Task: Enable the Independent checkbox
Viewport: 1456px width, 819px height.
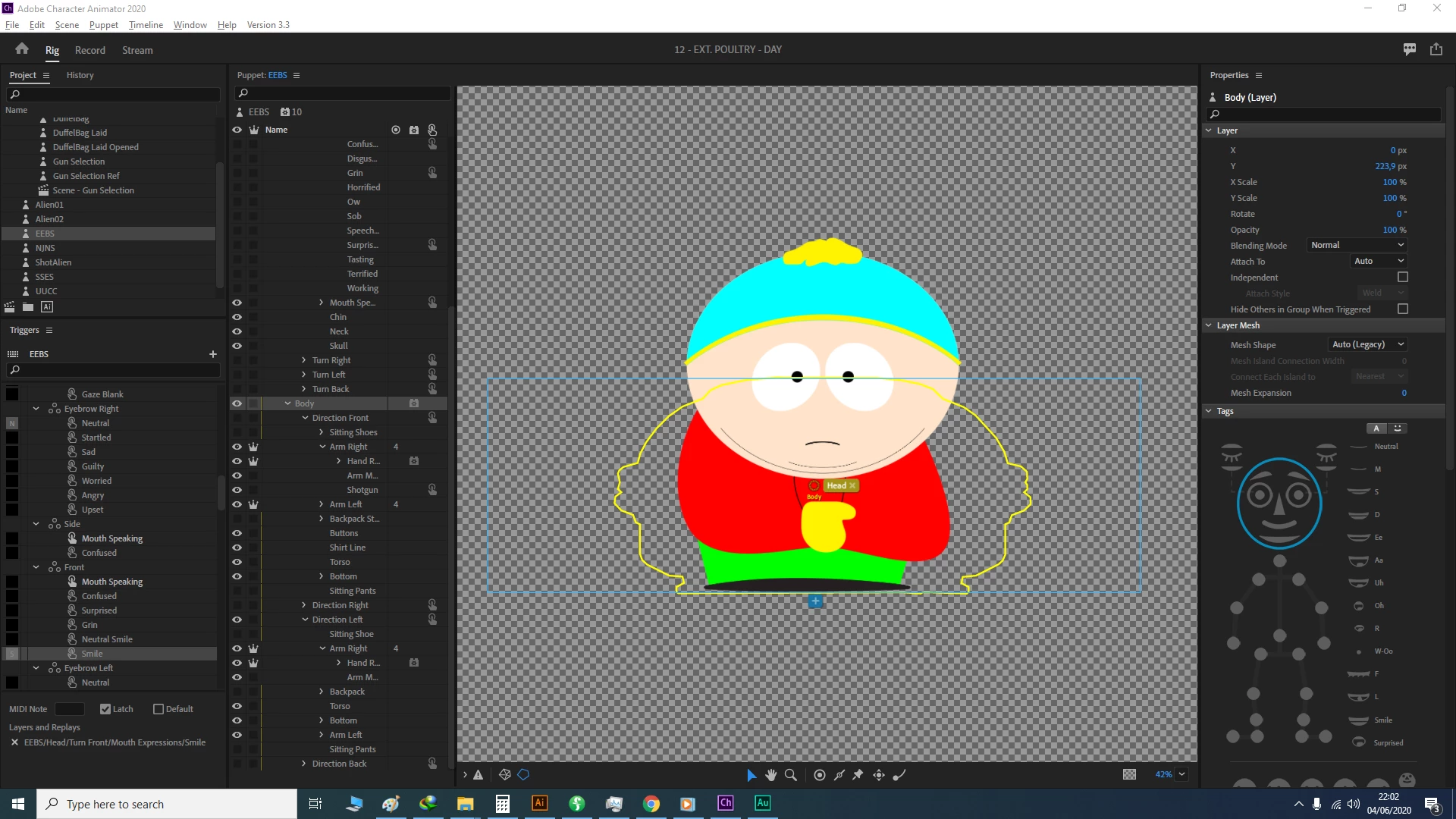Action: 1402,278
